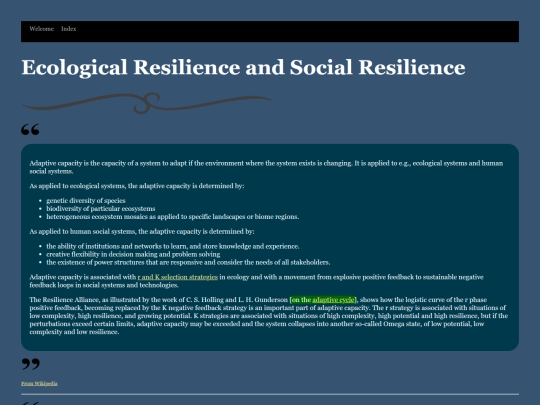Image resolution: width=540 pixels, height=405 pixels.
Task: Click the bullet 'creative flexibility in decision making'
Action: (133, 254)
